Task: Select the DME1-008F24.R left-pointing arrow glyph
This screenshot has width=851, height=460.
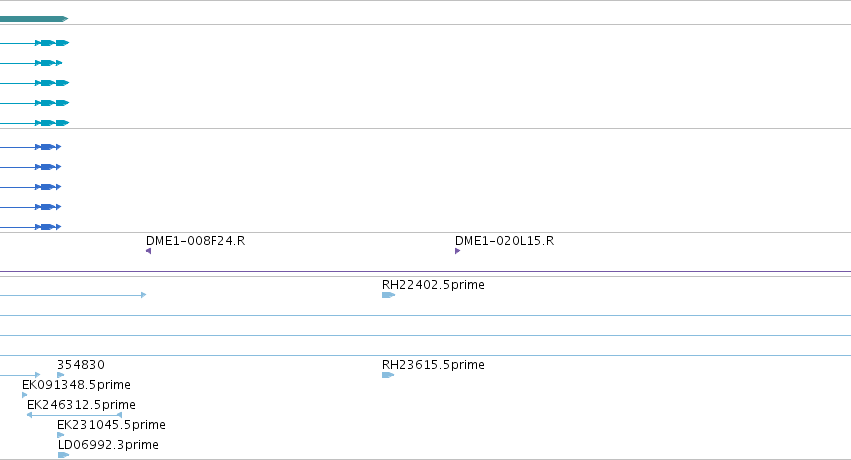Action: pyautogui.click(x=149, y=251)
